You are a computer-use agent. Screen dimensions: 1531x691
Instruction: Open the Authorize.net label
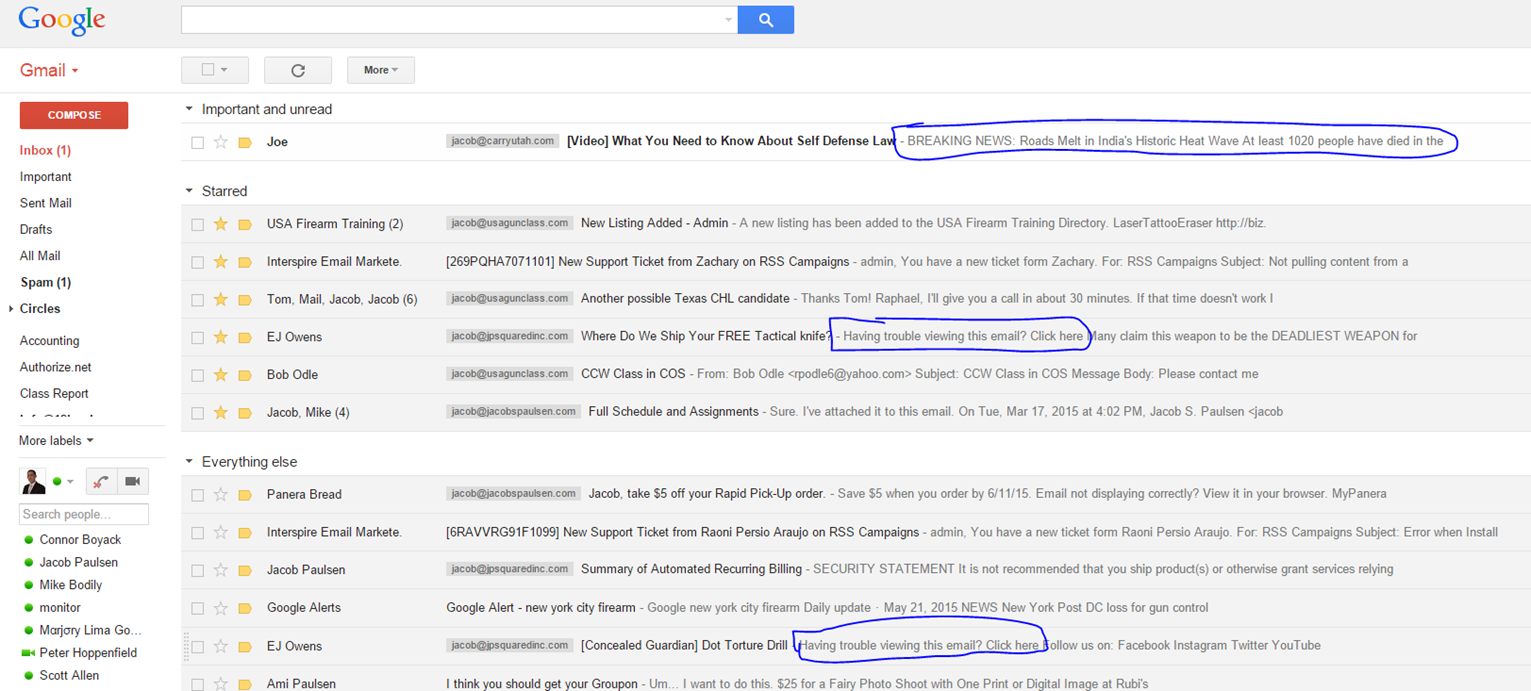point(54,367)
